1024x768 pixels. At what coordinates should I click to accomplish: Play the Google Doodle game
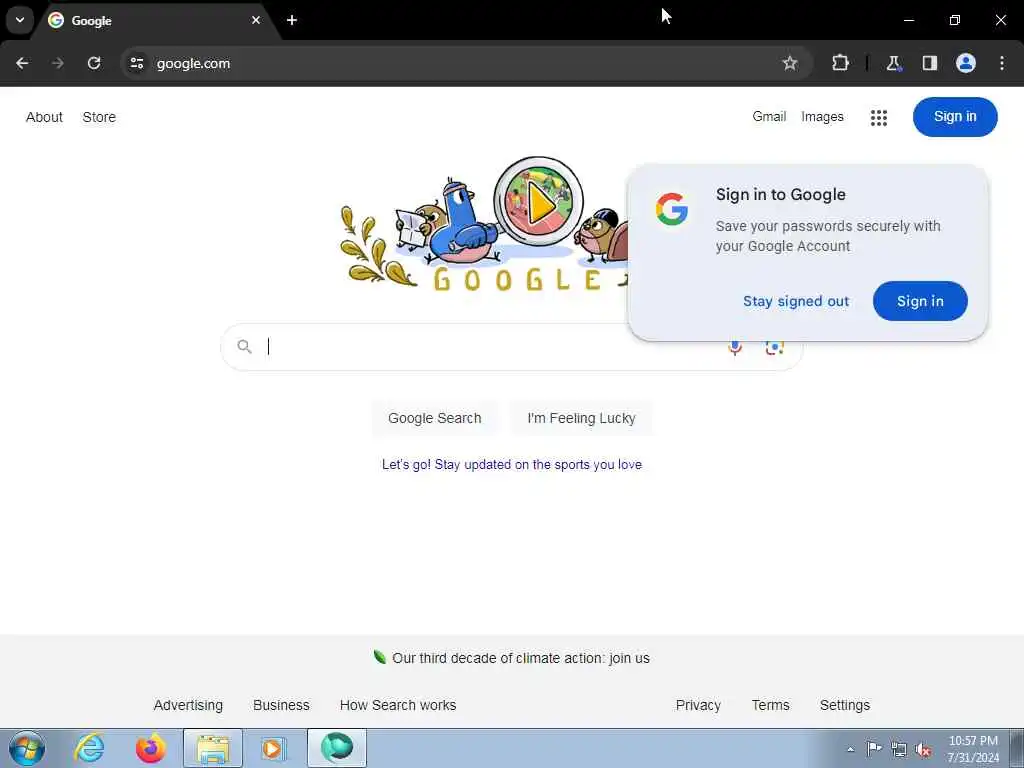point(539,203)
